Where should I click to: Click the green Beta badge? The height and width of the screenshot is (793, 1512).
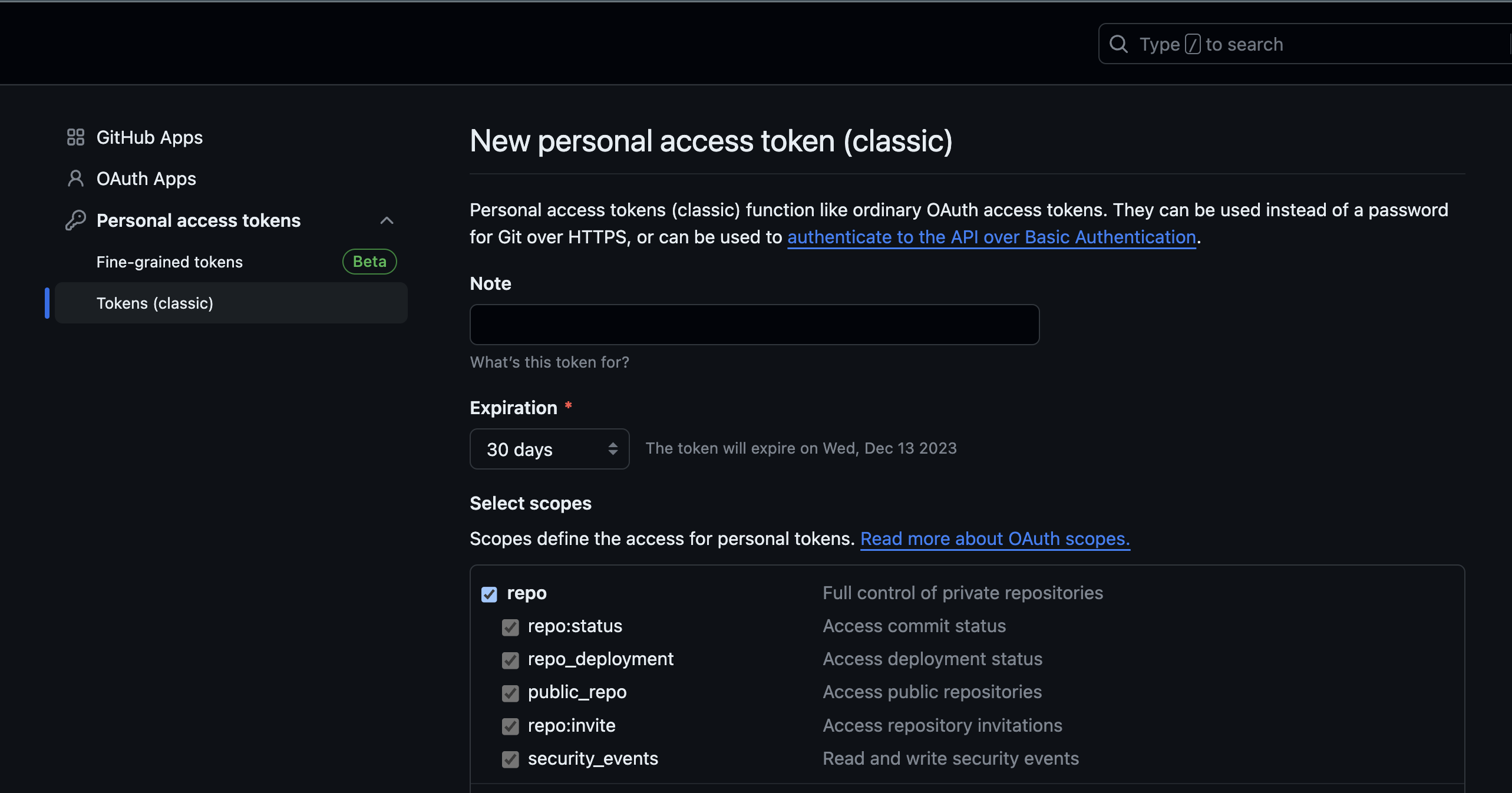pos(369,262)
